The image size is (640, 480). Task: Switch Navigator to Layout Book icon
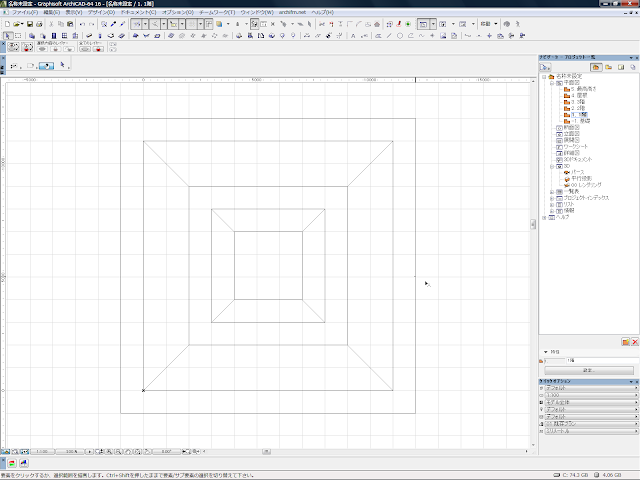tap(621, 67)
